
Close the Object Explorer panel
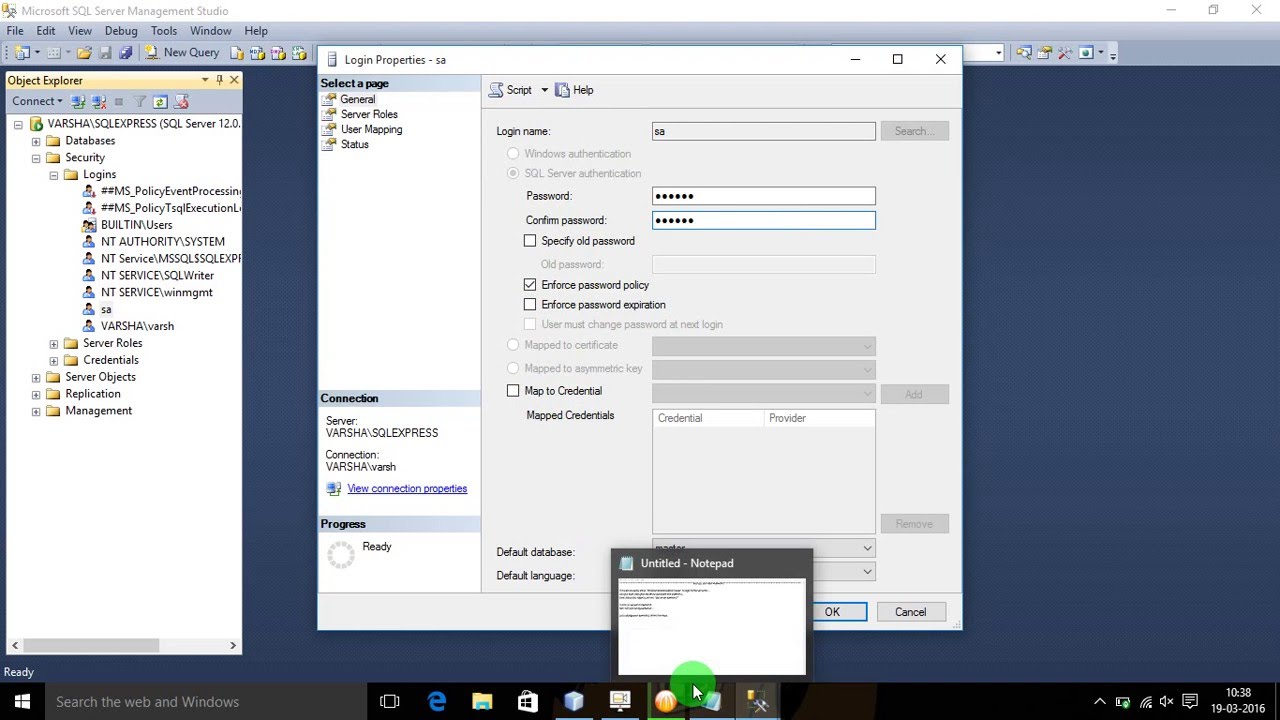234,80
